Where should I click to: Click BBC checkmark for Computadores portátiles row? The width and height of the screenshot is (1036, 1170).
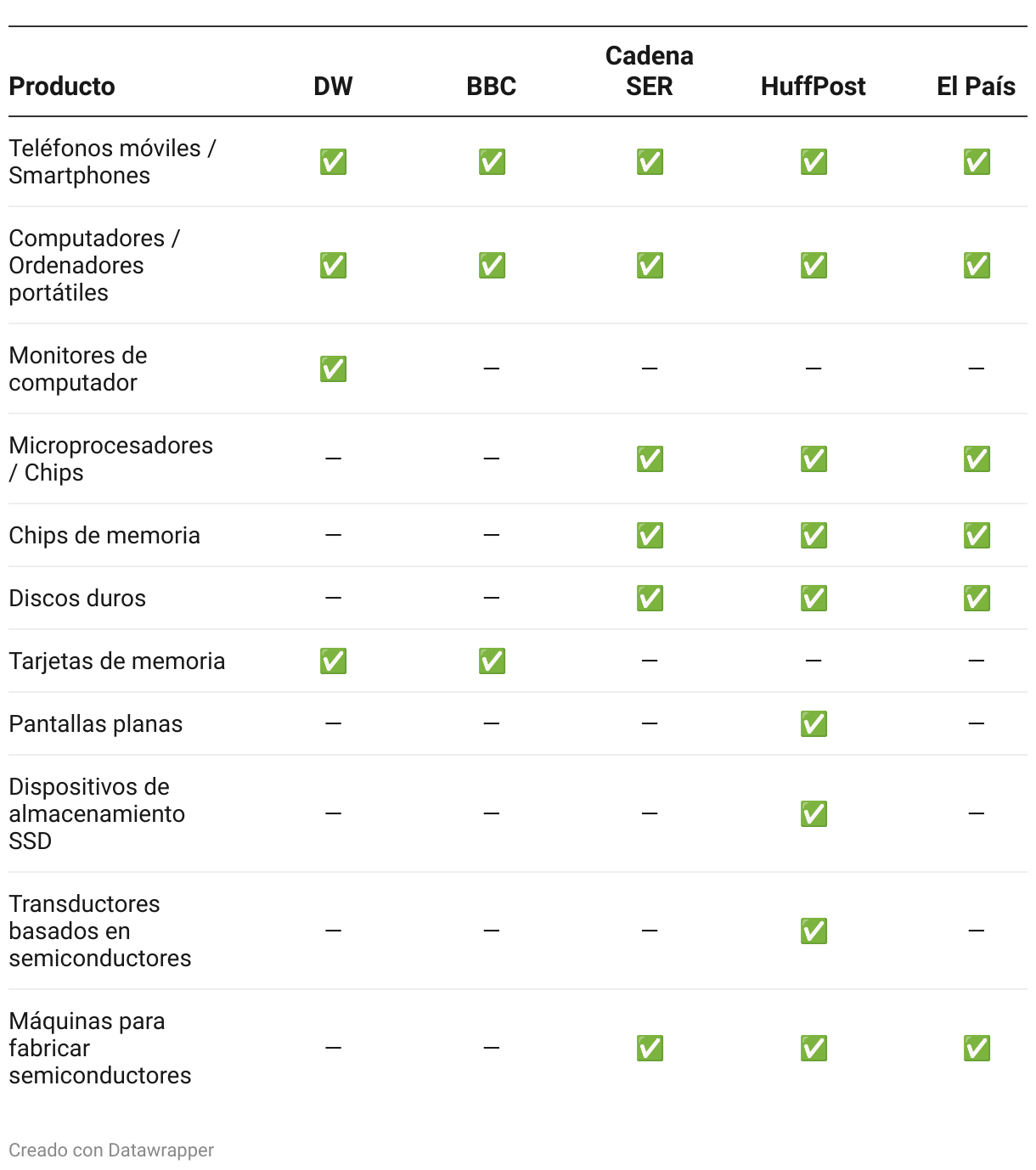coord(492,265)
